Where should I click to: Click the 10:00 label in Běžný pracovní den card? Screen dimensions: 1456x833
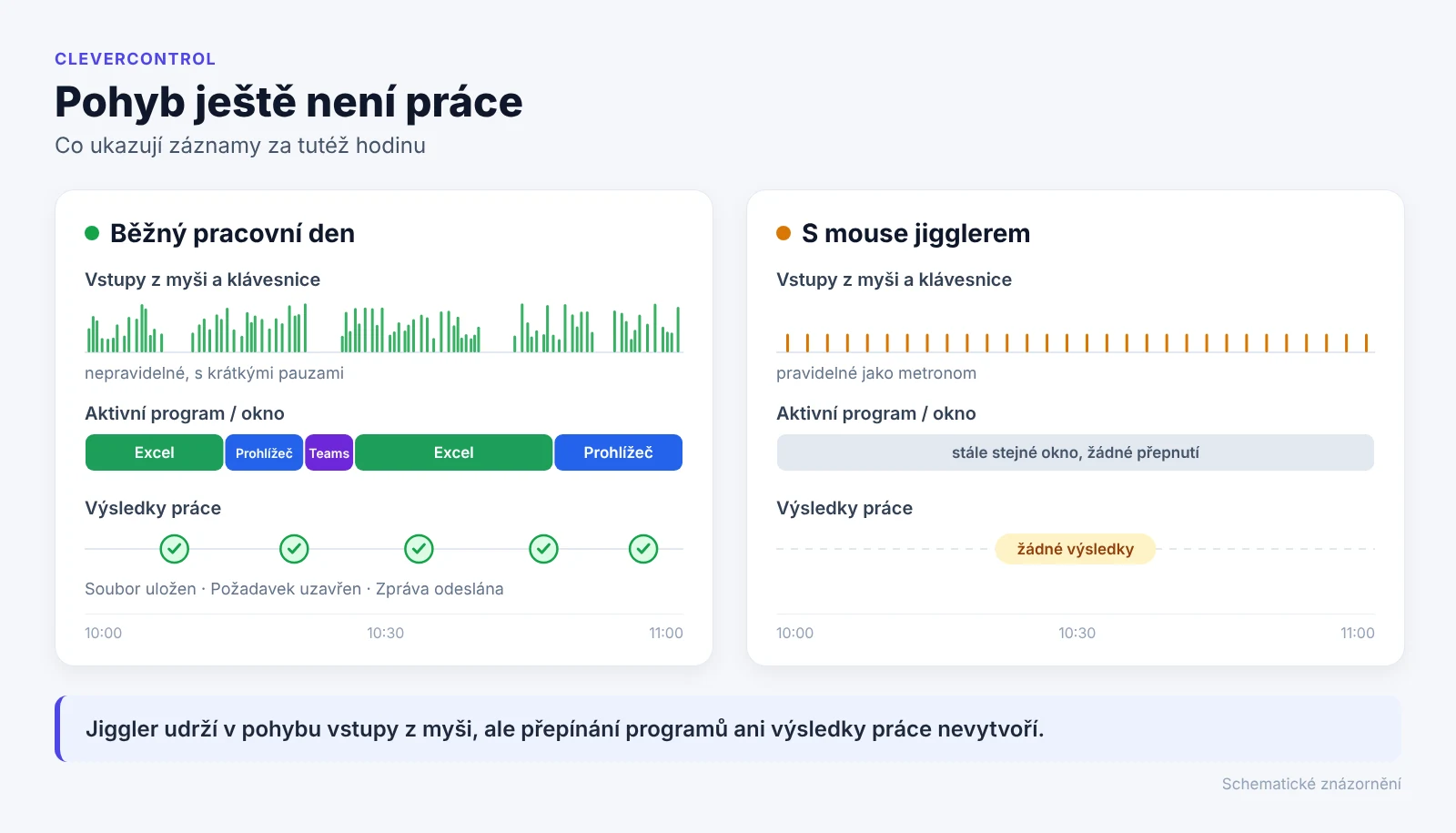tap(103, 634)
